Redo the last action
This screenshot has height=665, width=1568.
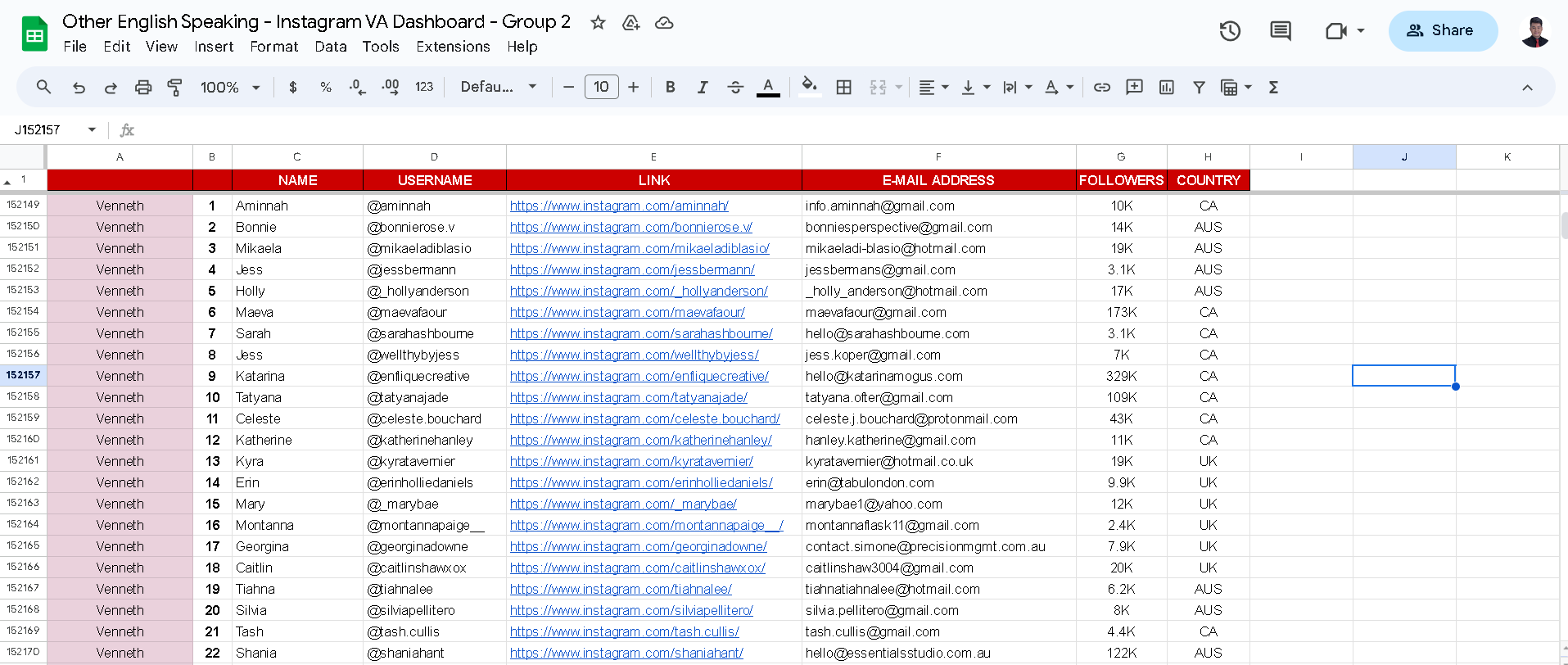tap(111, 87)
